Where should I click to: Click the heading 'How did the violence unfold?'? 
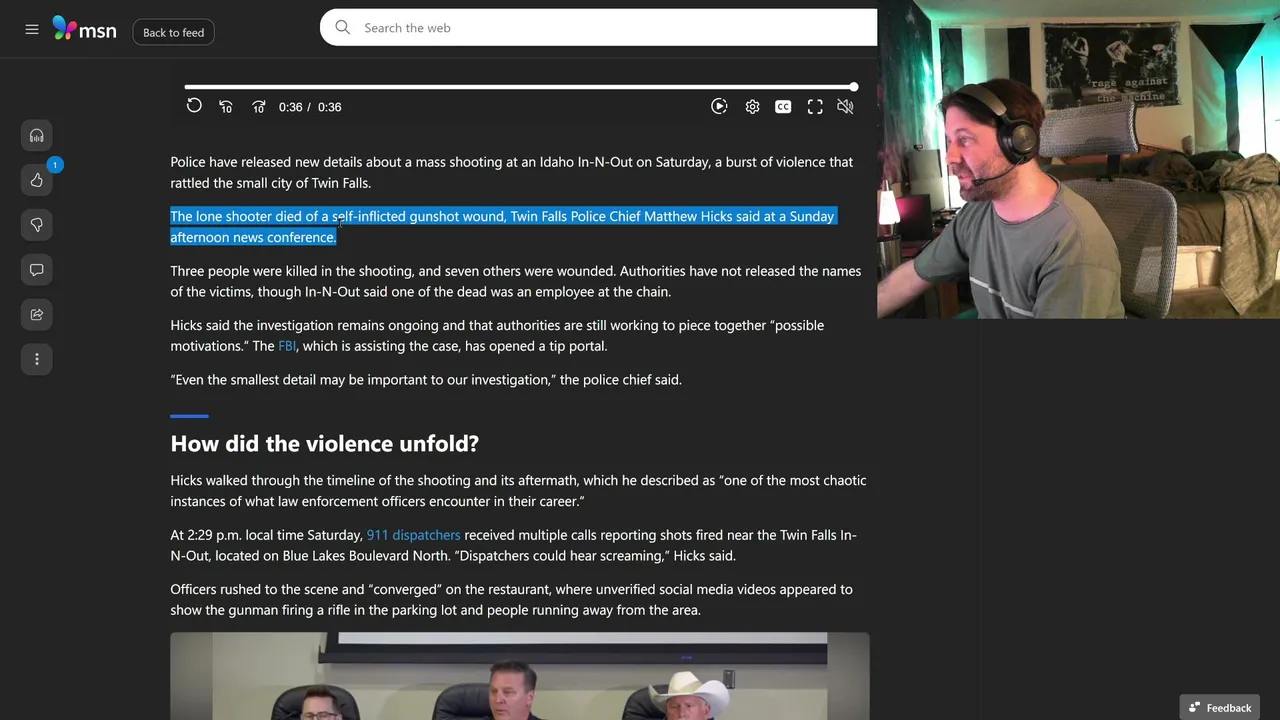(x=324, y=443)
